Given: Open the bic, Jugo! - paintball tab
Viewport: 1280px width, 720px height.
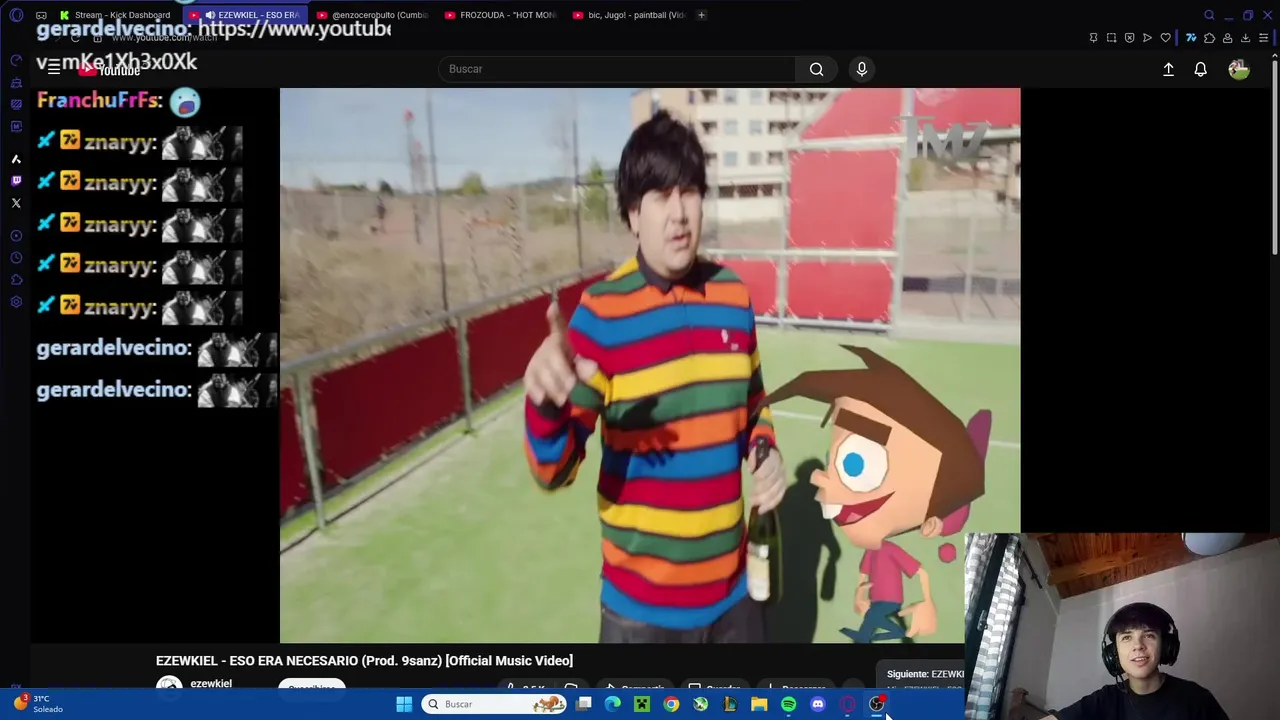Looking at the screenshot, I should click(629, 15).
